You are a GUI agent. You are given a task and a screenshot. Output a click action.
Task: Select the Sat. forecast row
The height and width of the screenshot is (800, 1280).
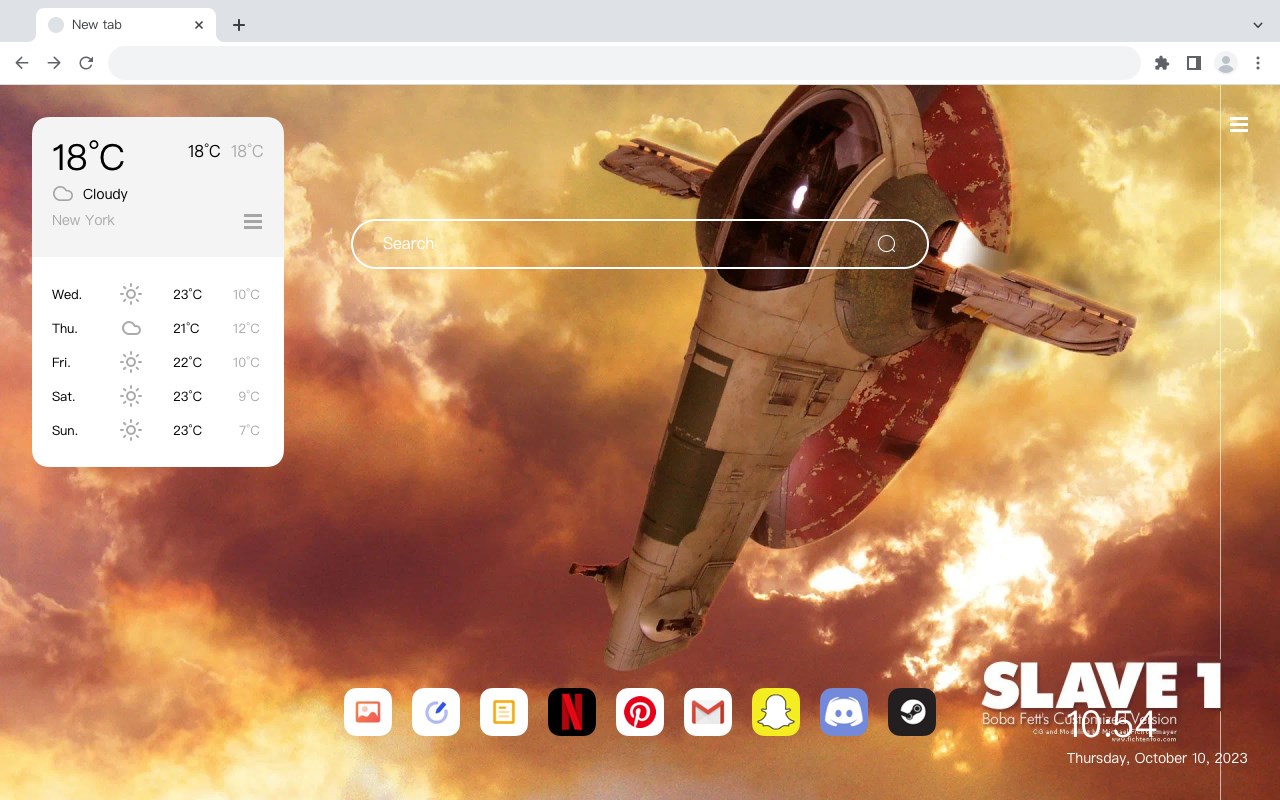click(158, 396)
